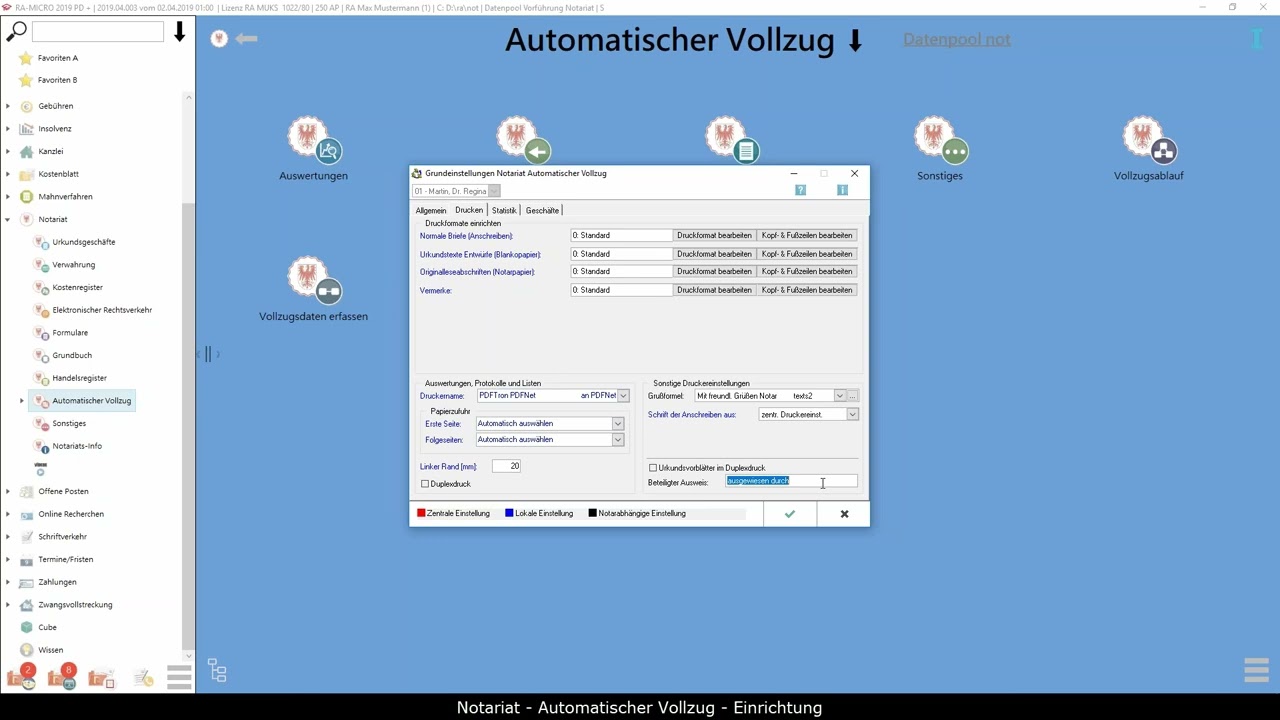
Task: Click the Cube icon in sidebar
Action: [x=27, y=627]
